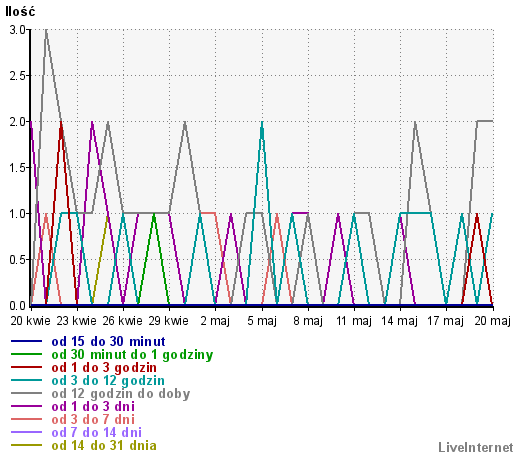Click the LiveInternet watermark text
Image resolution: width=520 pixels, height=457 pixels.
pyautogui.click(x=476, y=447)
